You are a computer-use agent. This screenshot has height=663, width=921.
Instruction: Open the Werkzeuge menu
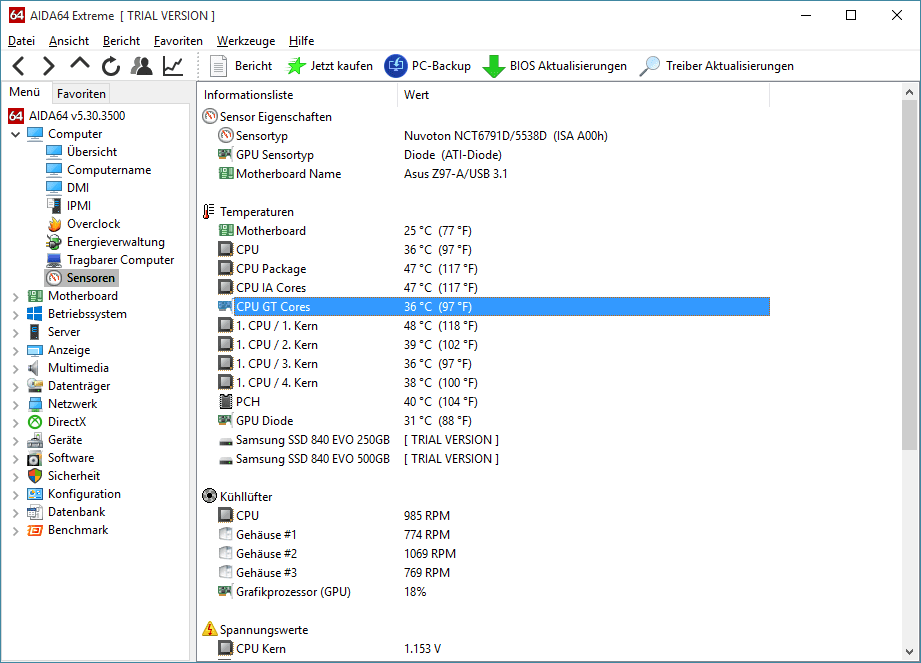point(246,41)
